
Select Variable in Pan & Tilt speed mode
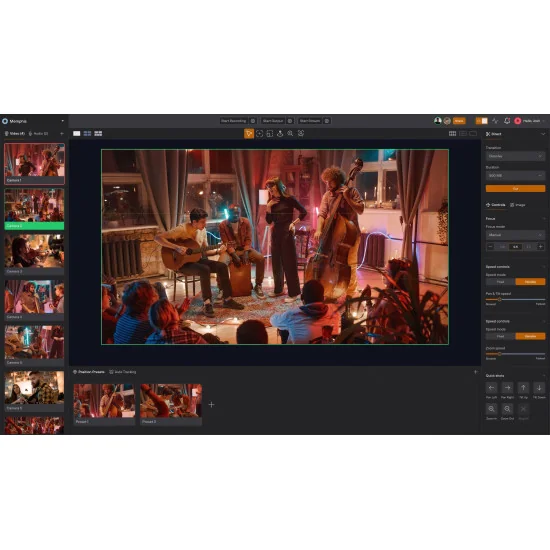pos(530,282)
